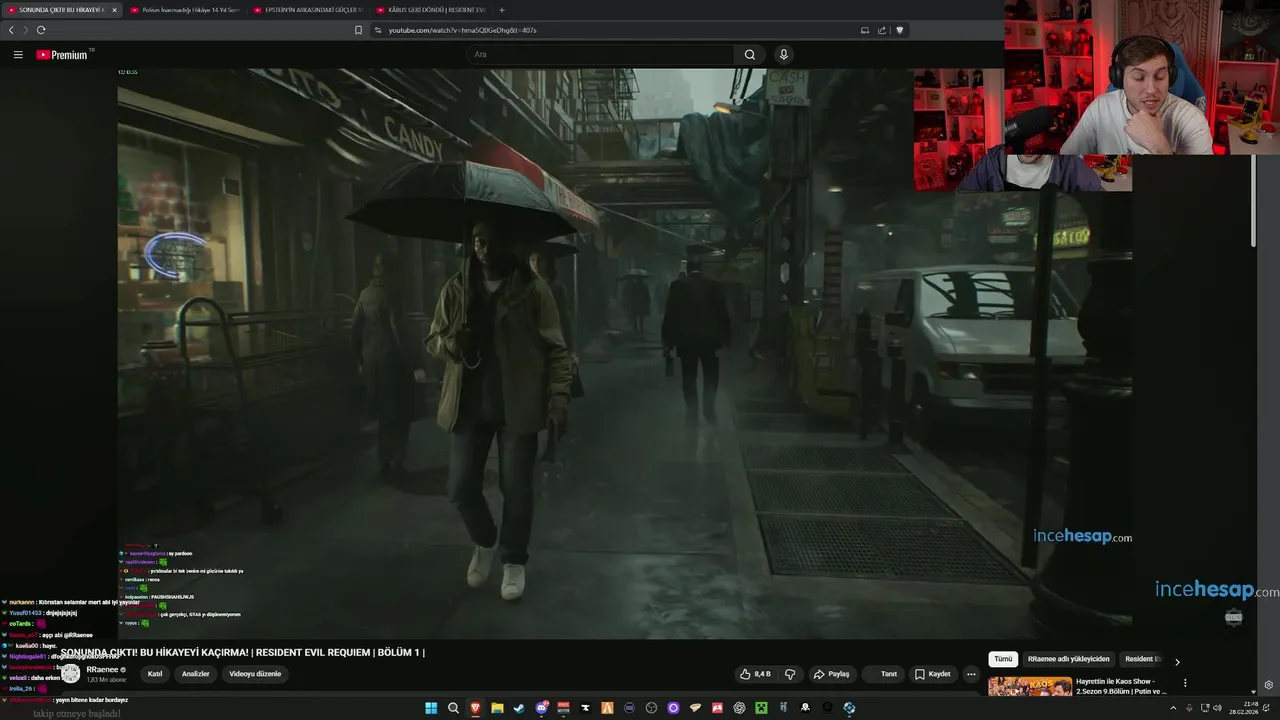
Task: Share page via address bar share icon
Action: point(882,30)
